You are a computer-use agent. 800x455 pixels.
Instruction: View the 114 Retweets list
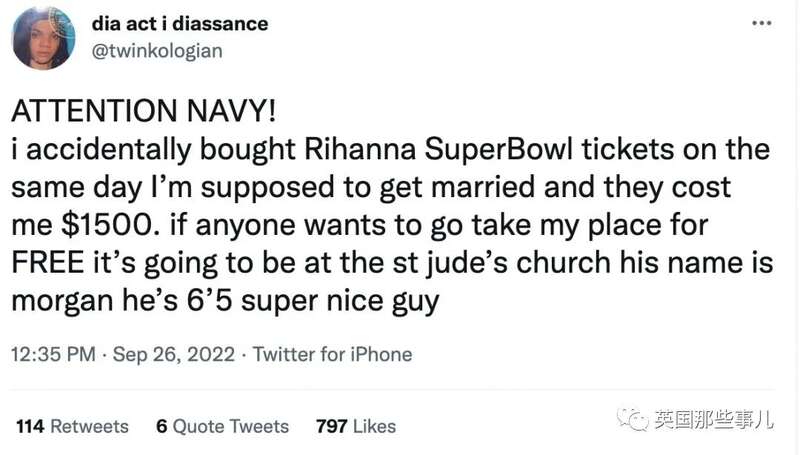72,426
